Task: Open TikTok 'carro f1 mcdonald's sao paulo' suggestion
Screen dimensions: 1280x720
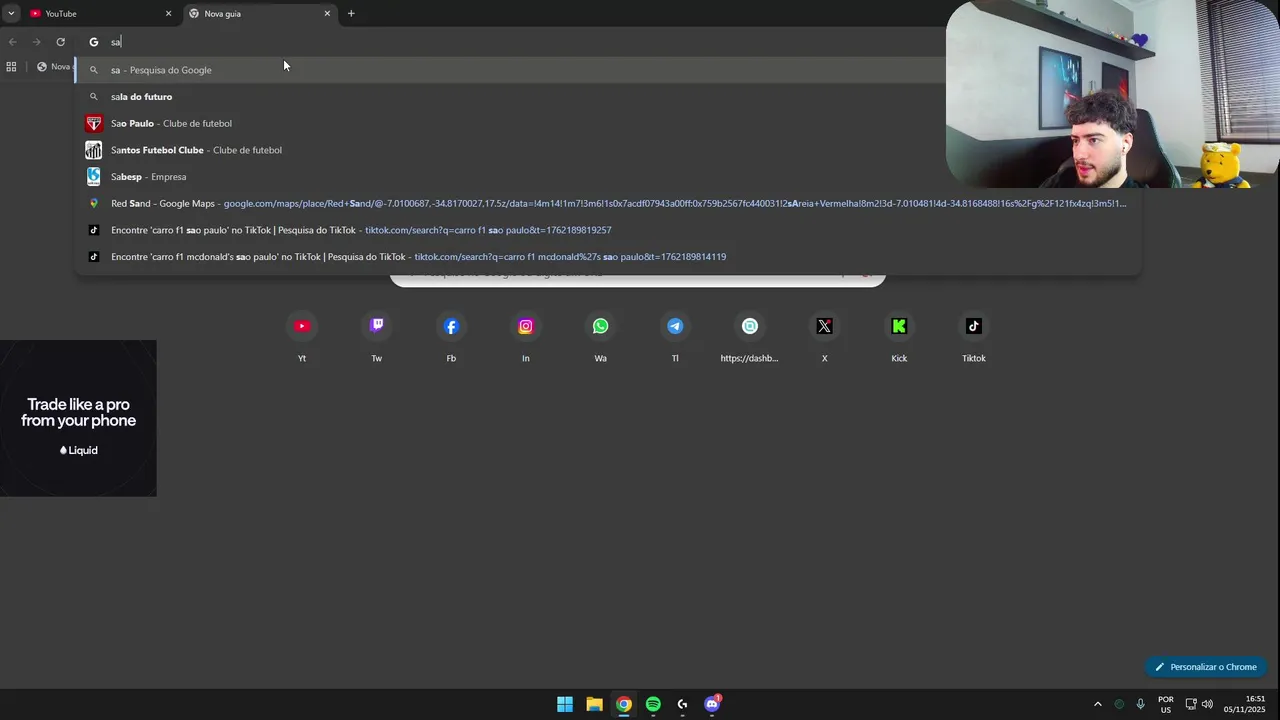Action: [x=608, y=257]
